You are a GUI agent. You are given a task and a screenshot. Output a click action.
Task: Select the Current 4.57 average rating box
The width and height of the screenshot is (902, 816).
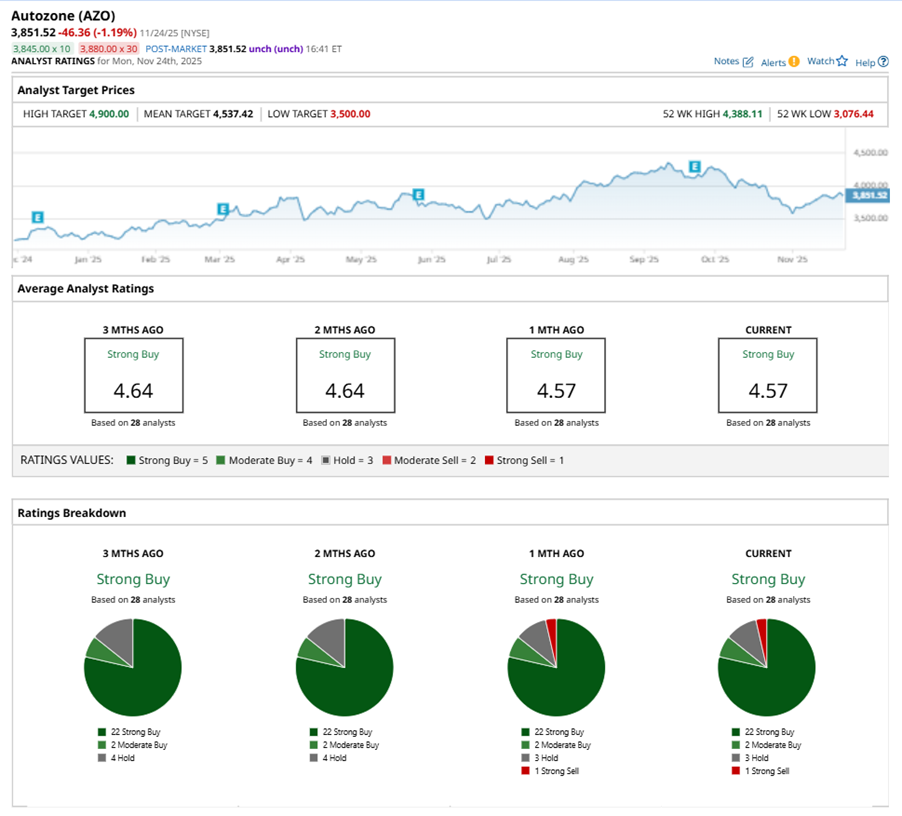point(767,375)
